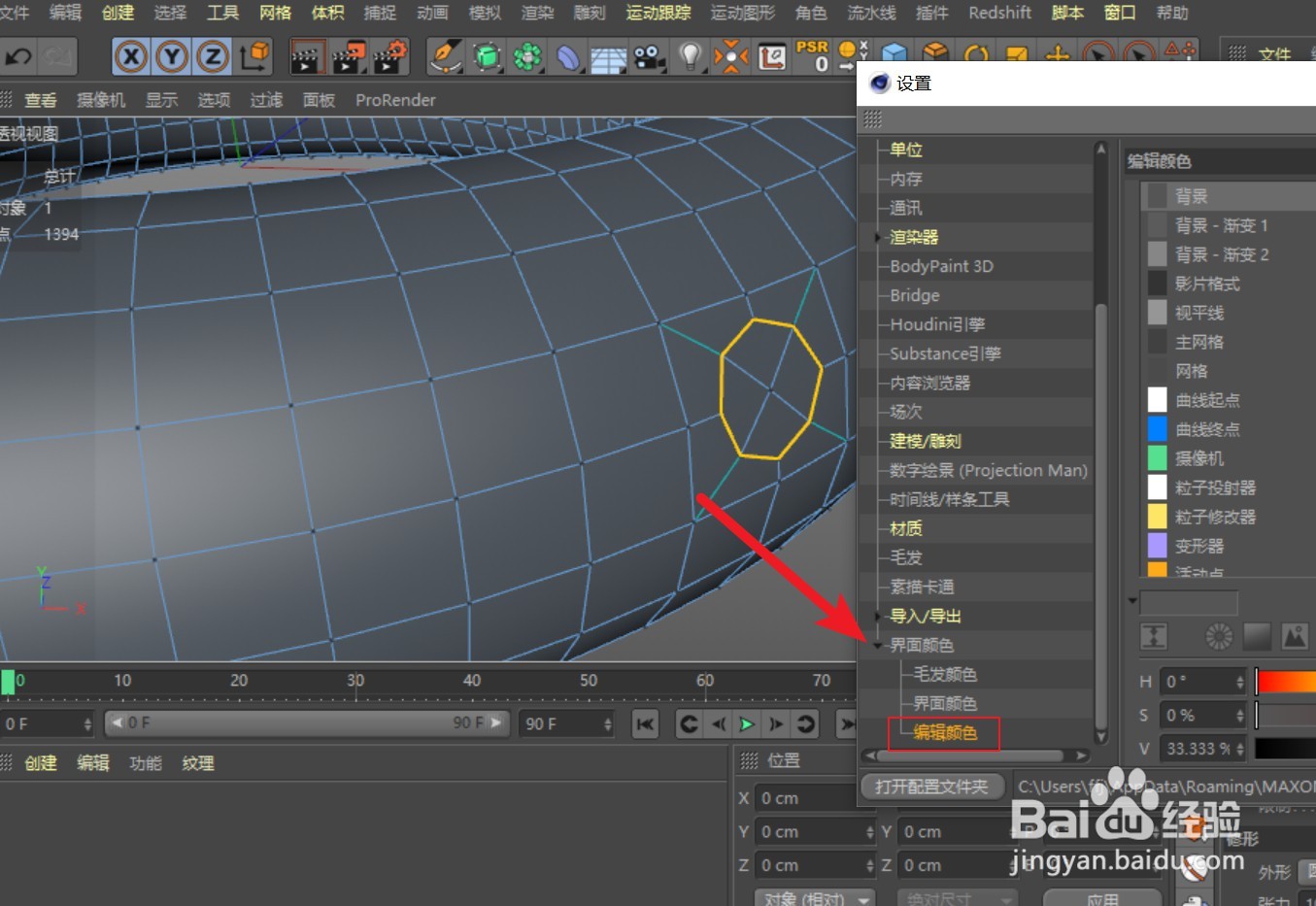Click the 0 F current frame field
The image size is (1316, 906).
pyautogui.click(x=47, y=723)
